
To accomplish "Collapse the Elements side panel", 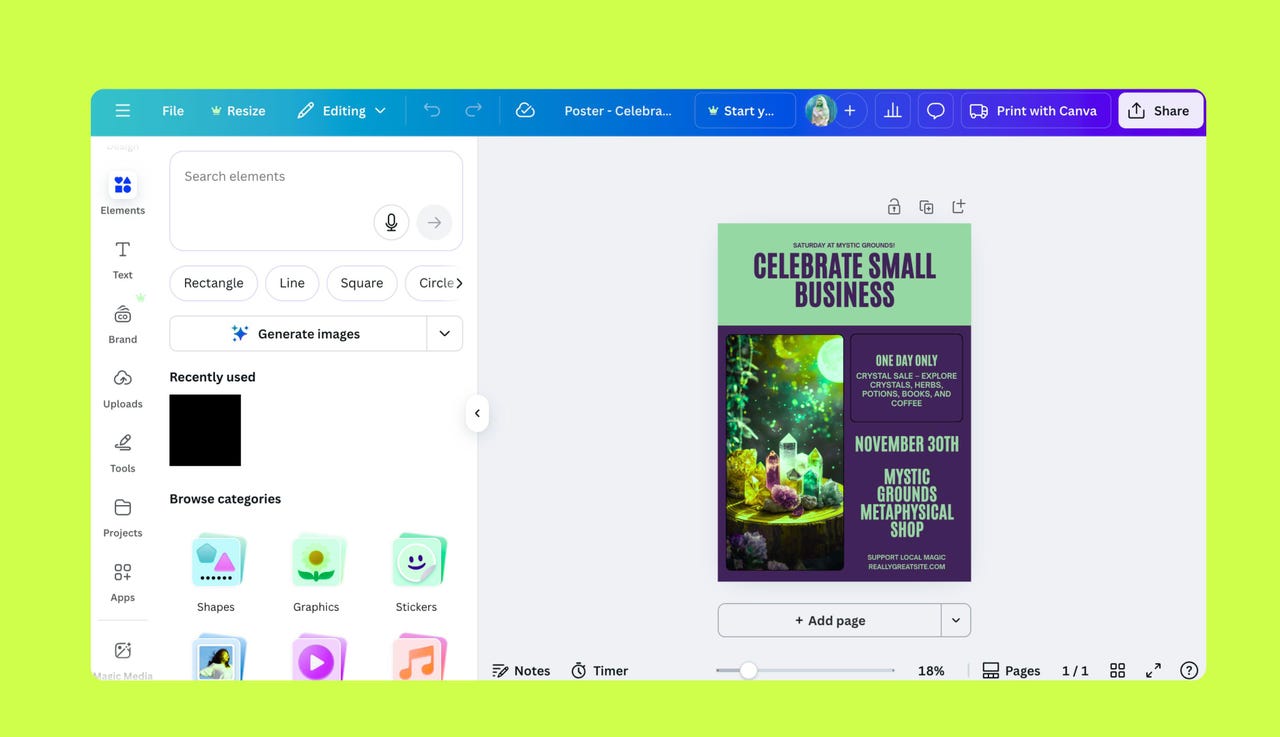I will [477, 413].
